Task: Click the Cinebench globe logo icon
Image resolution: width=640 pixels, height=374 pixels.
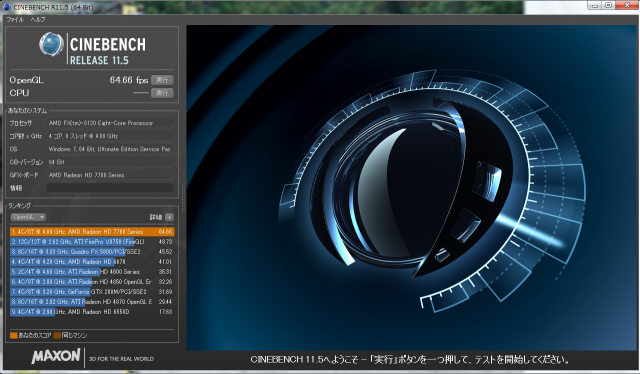Action: click(x=51, y=45)
